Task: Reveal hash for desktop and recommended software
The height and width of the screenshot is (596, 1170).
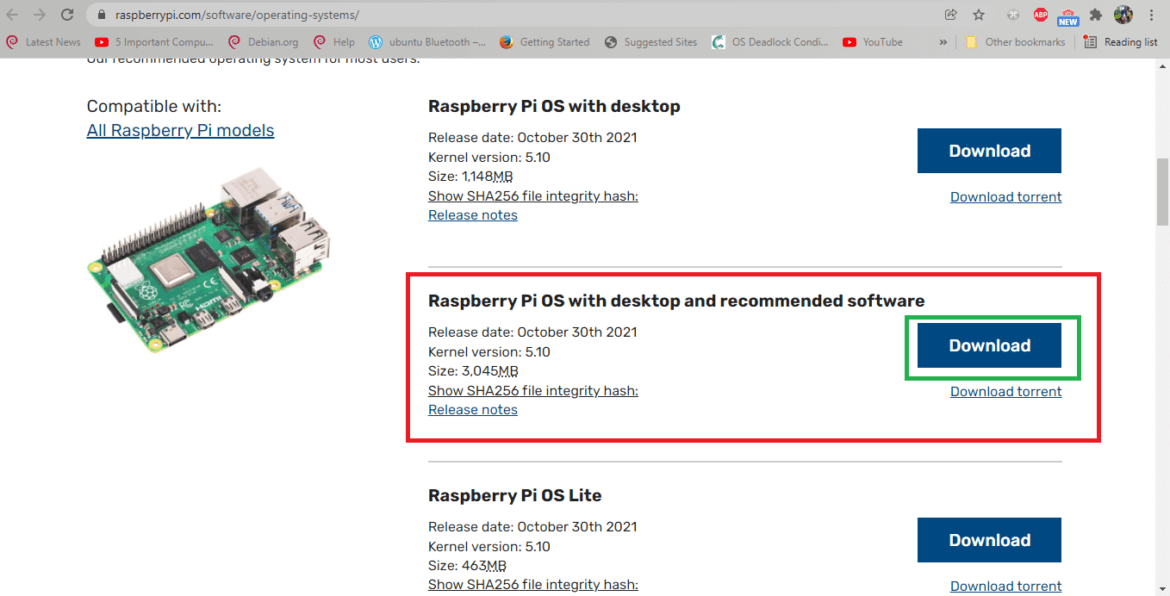Action: [x=533, y=390]
